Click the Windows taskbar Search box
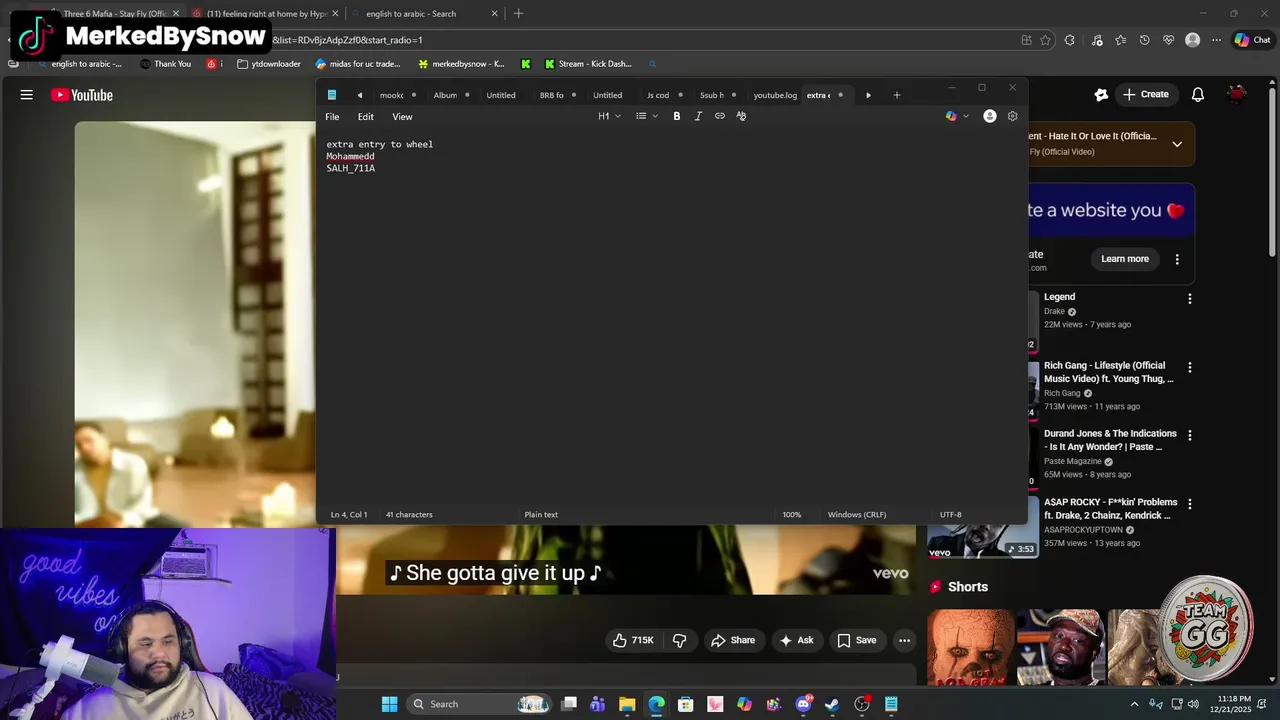Viewport: 1280px width, 720px height. pyautogui.click(x=481, y=704)
